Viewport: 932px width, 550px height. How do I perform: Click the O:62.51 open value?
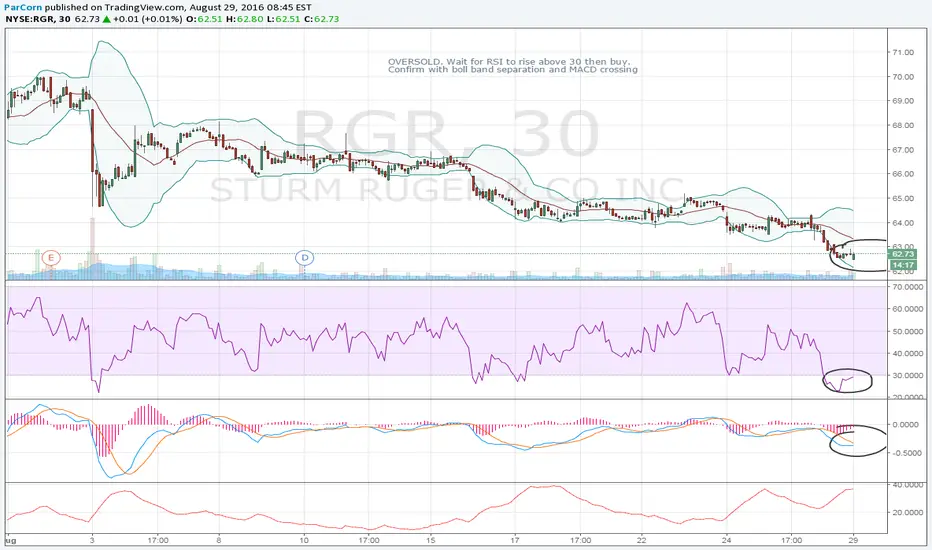(x=204, y=19)
